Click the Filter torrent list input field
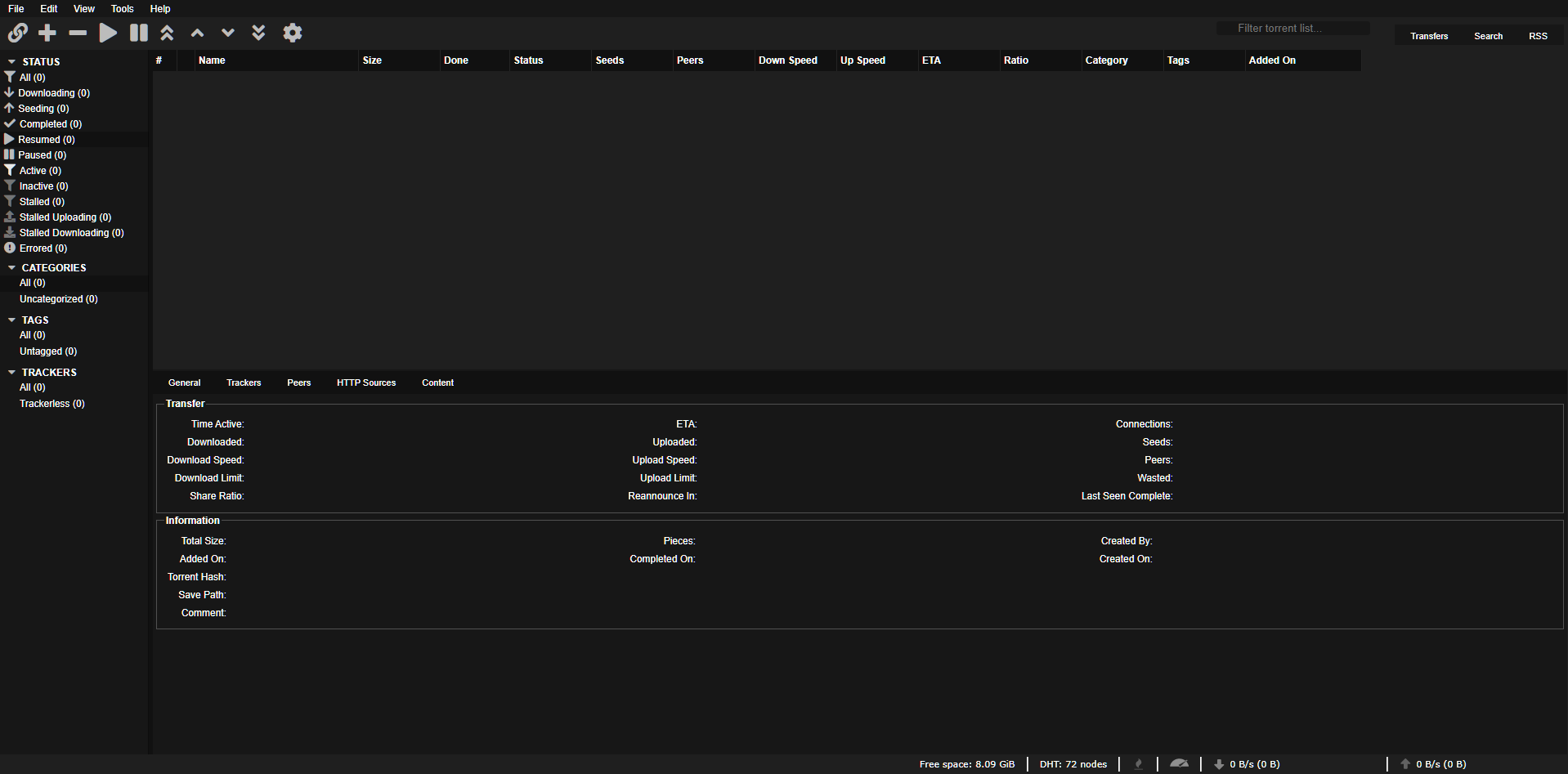 pos(1292,28)
